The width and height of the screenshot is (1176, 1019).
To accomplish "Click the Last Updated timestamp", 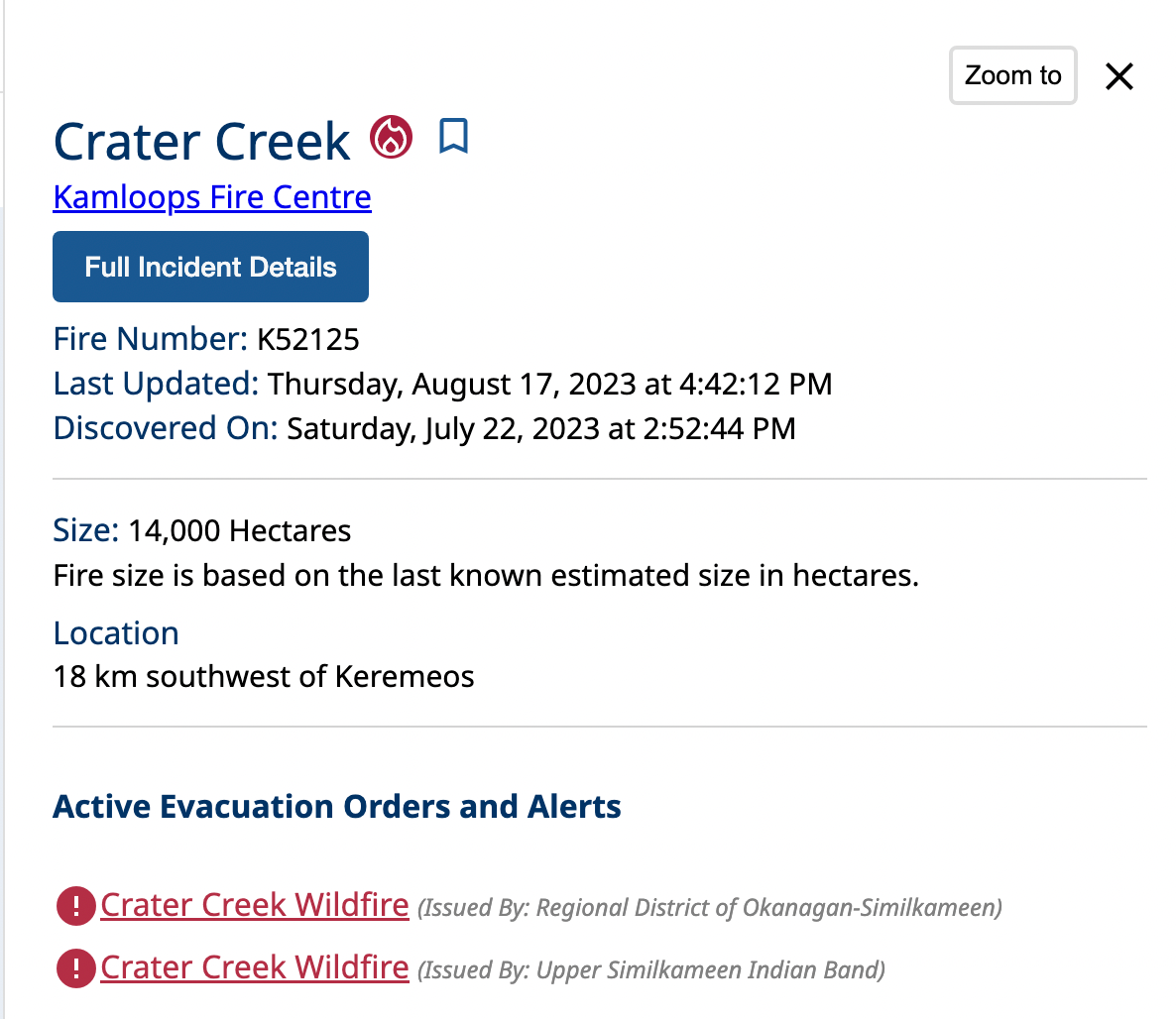I will point(549,384).
